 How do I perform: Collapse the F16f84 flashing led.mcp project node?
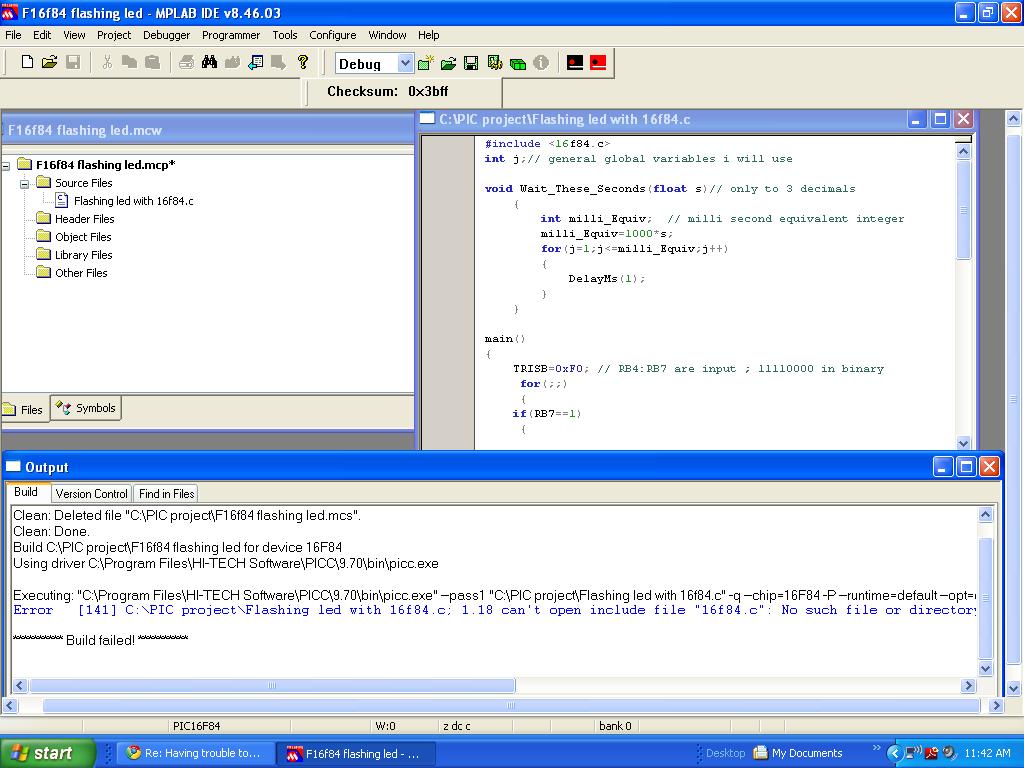tap(6, 165)
